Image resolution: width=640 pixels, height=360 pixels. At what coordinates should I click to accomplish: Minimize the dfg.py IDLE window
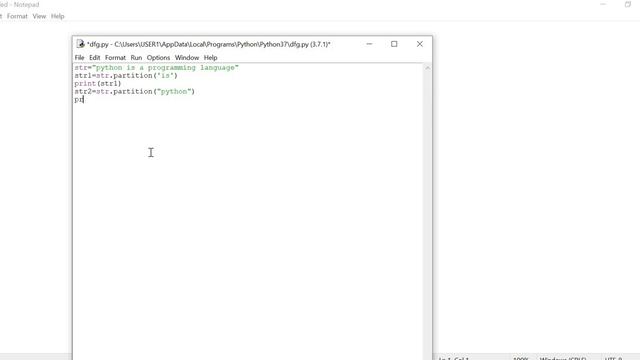[x=369, y=44]
